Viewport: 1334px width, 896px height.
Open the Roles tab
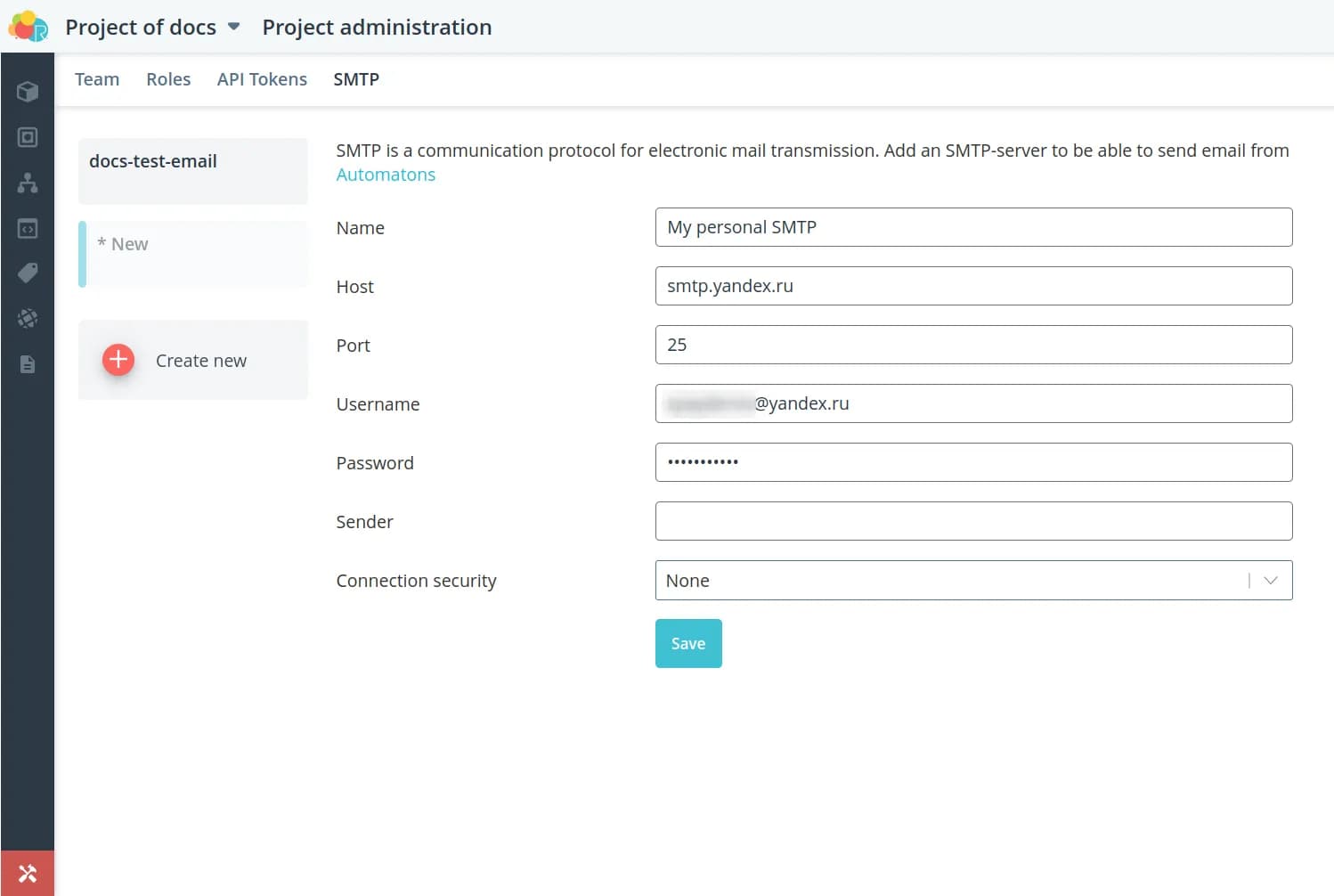point(168,79)
